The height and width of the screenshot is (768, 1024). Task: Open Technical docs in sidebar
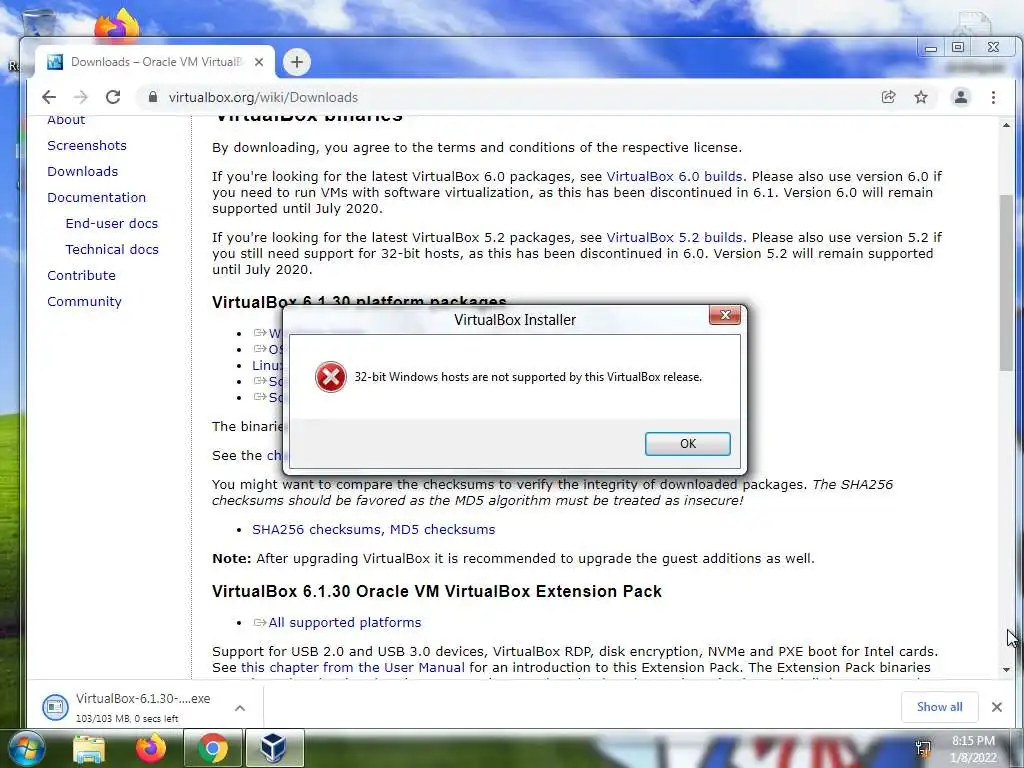click(112, 249)
